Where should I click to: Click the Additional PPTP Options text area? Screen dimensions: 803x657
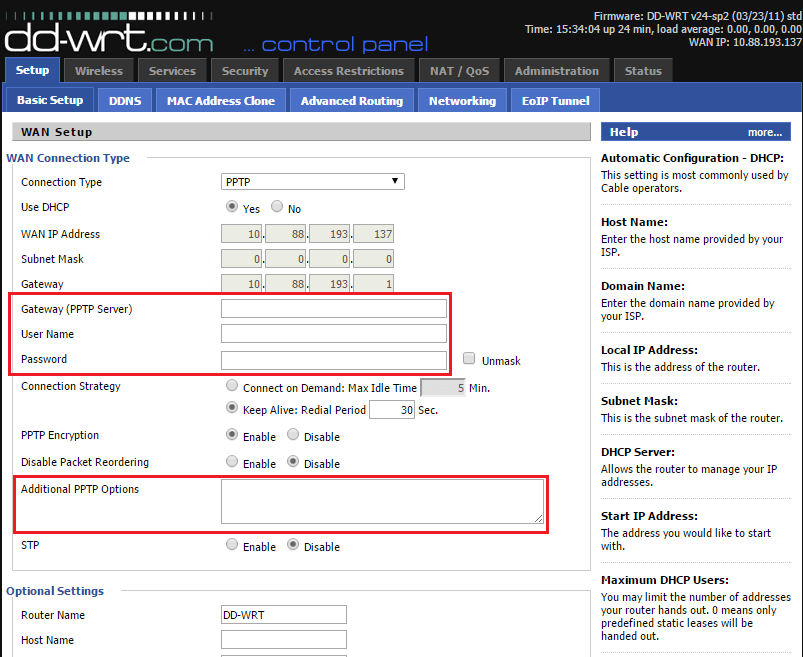click(x=382, y=501)
